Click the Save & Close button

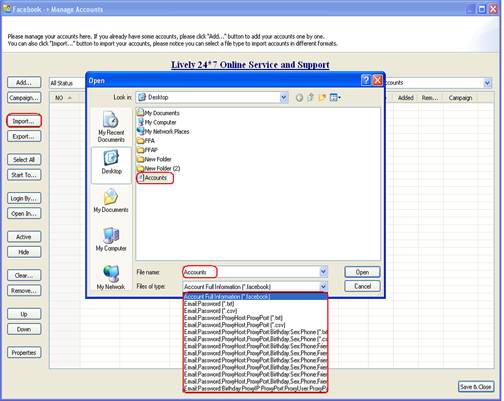click(x=475, y=387)
